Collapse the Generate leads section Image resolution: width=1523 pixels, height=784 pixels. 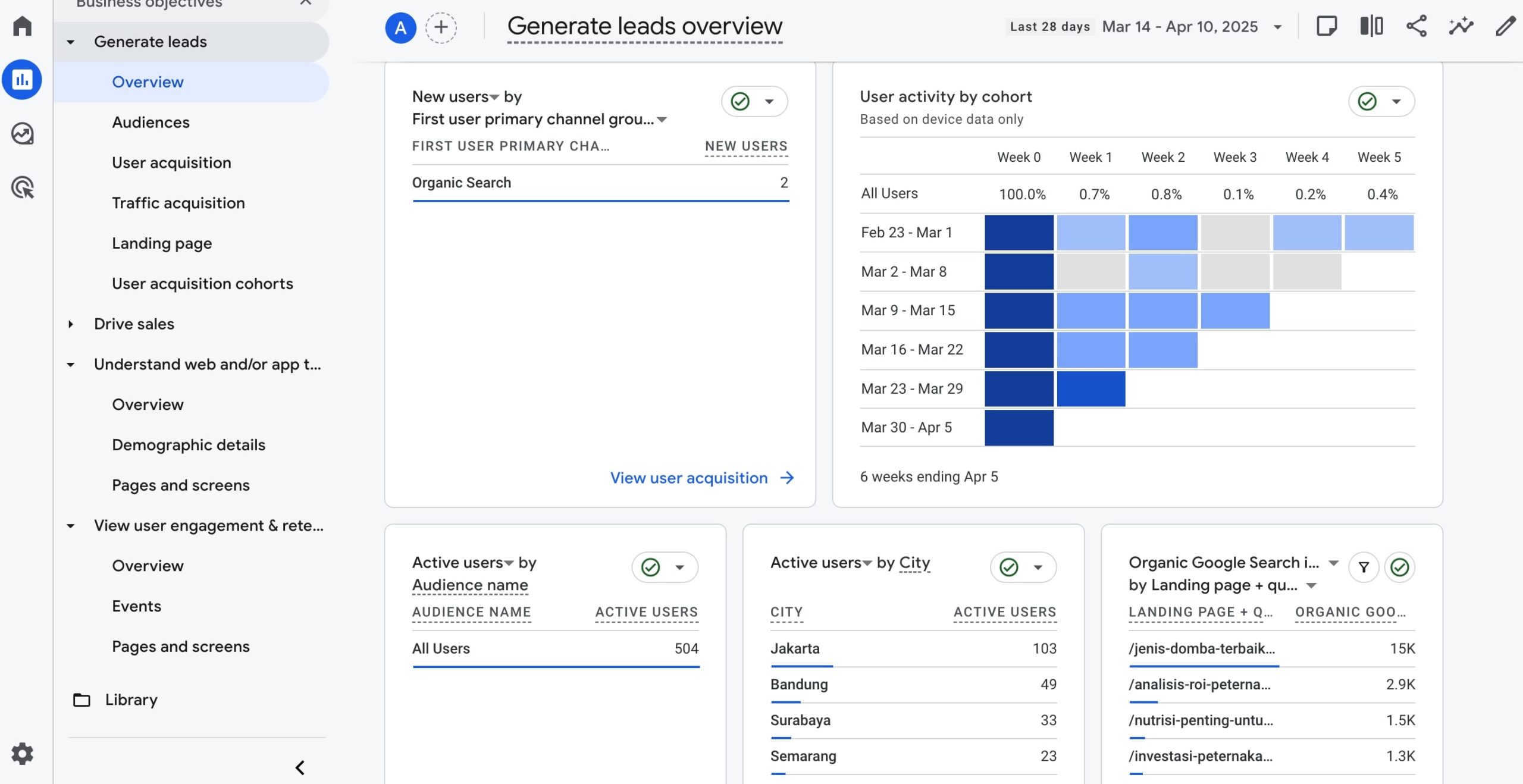pyautogui.click(x=71, y=42)
